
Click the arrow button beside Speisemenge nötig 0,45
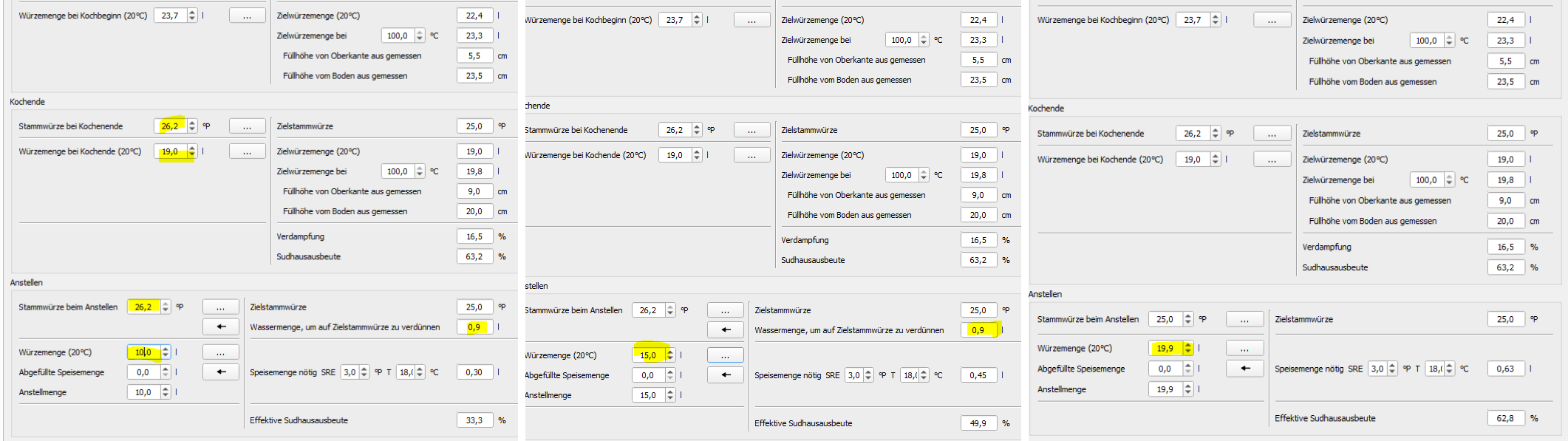pos(725,375)
